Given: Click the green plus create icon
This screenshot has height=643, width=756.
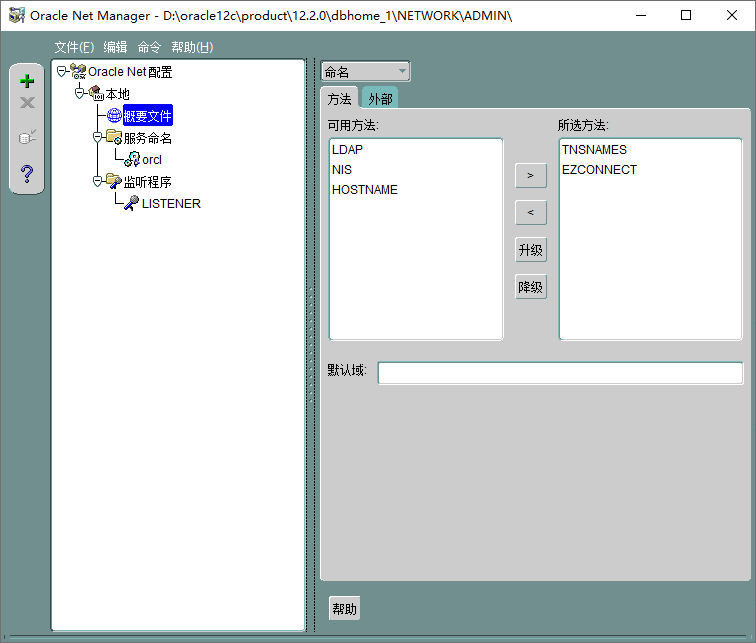Looking at the screenshot, I should point(27,81).
